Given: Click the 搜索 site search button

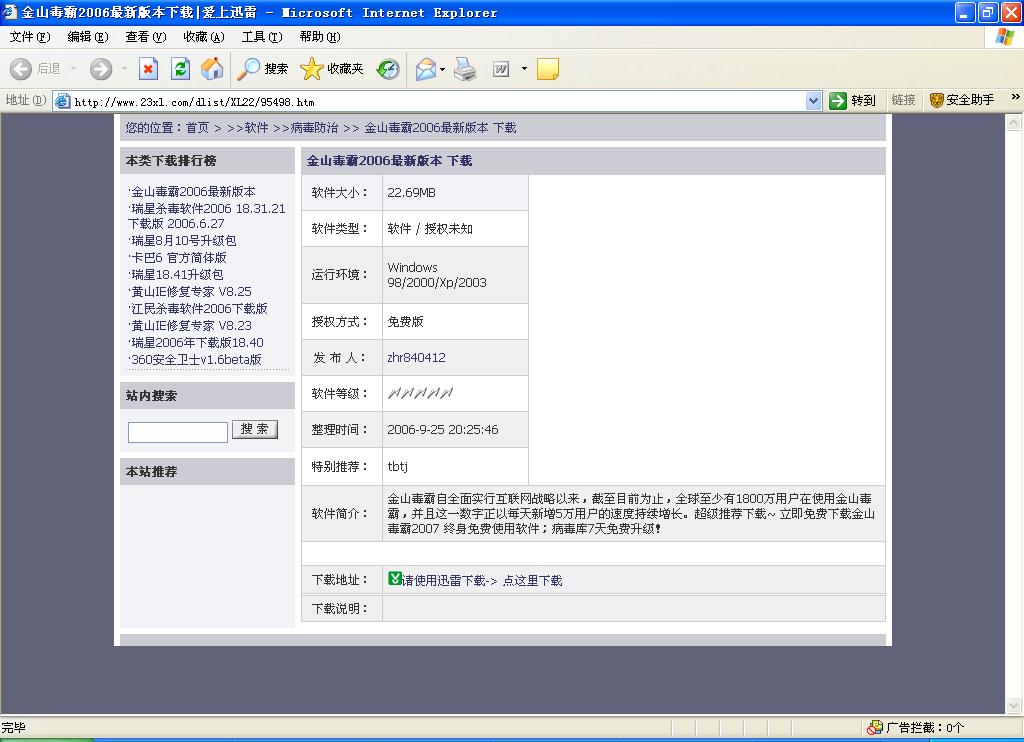Looking at the screenshot, I should tap(255, 429).
